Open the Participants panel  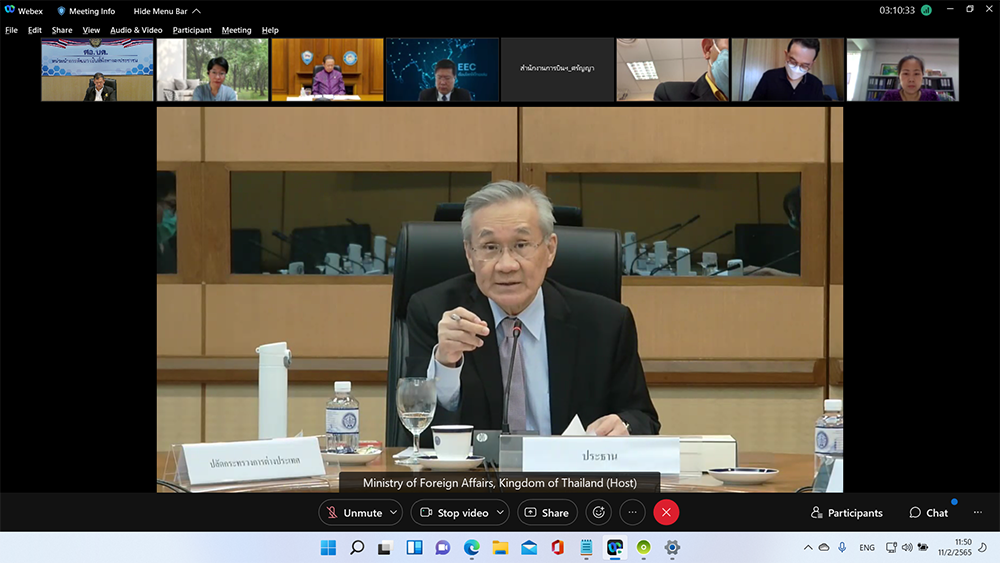846,513
